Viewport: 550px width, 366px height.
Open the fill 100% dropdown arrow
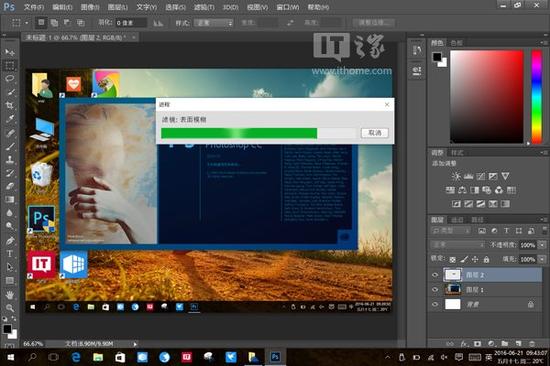click(x=542, y=259)
